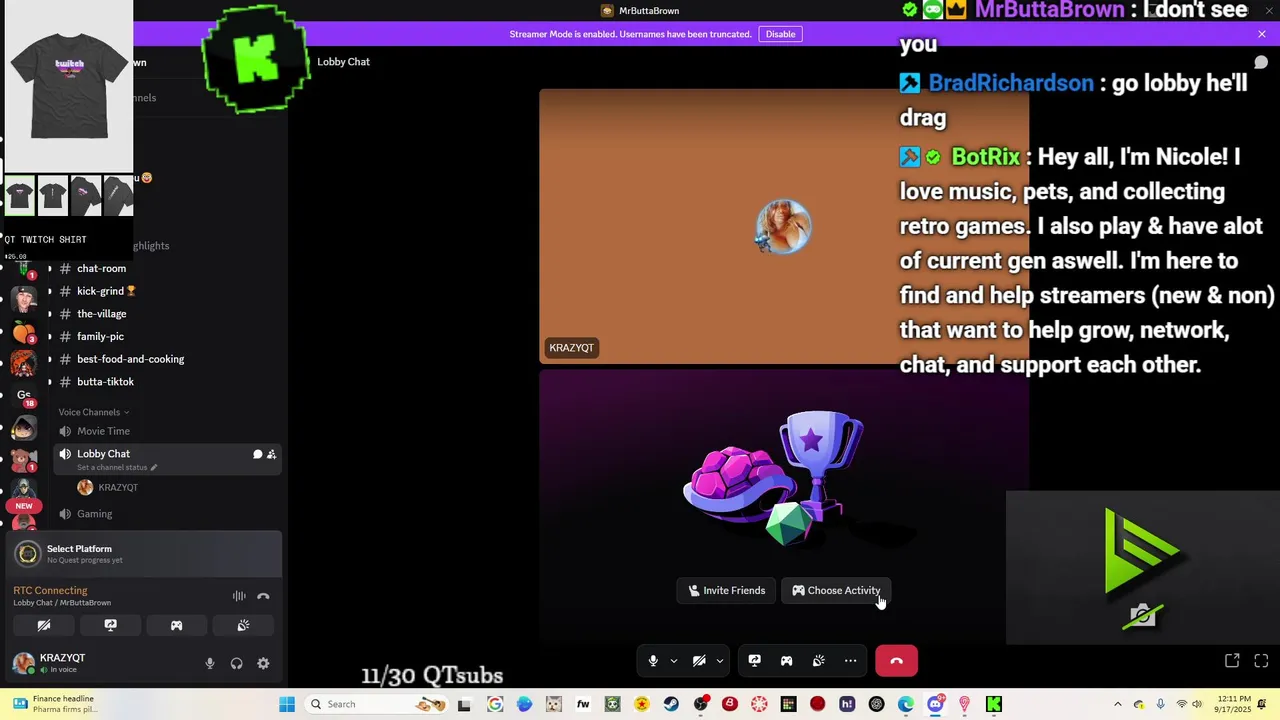1280x720 pixels.
Task: Open User Settings gear
Action: pos(263,663)
